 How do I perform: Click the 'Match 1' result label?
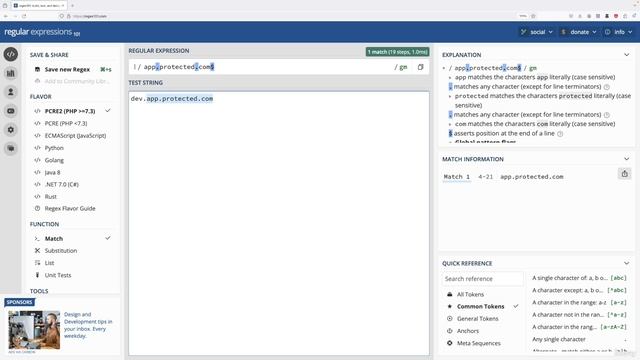coord(456,177)
